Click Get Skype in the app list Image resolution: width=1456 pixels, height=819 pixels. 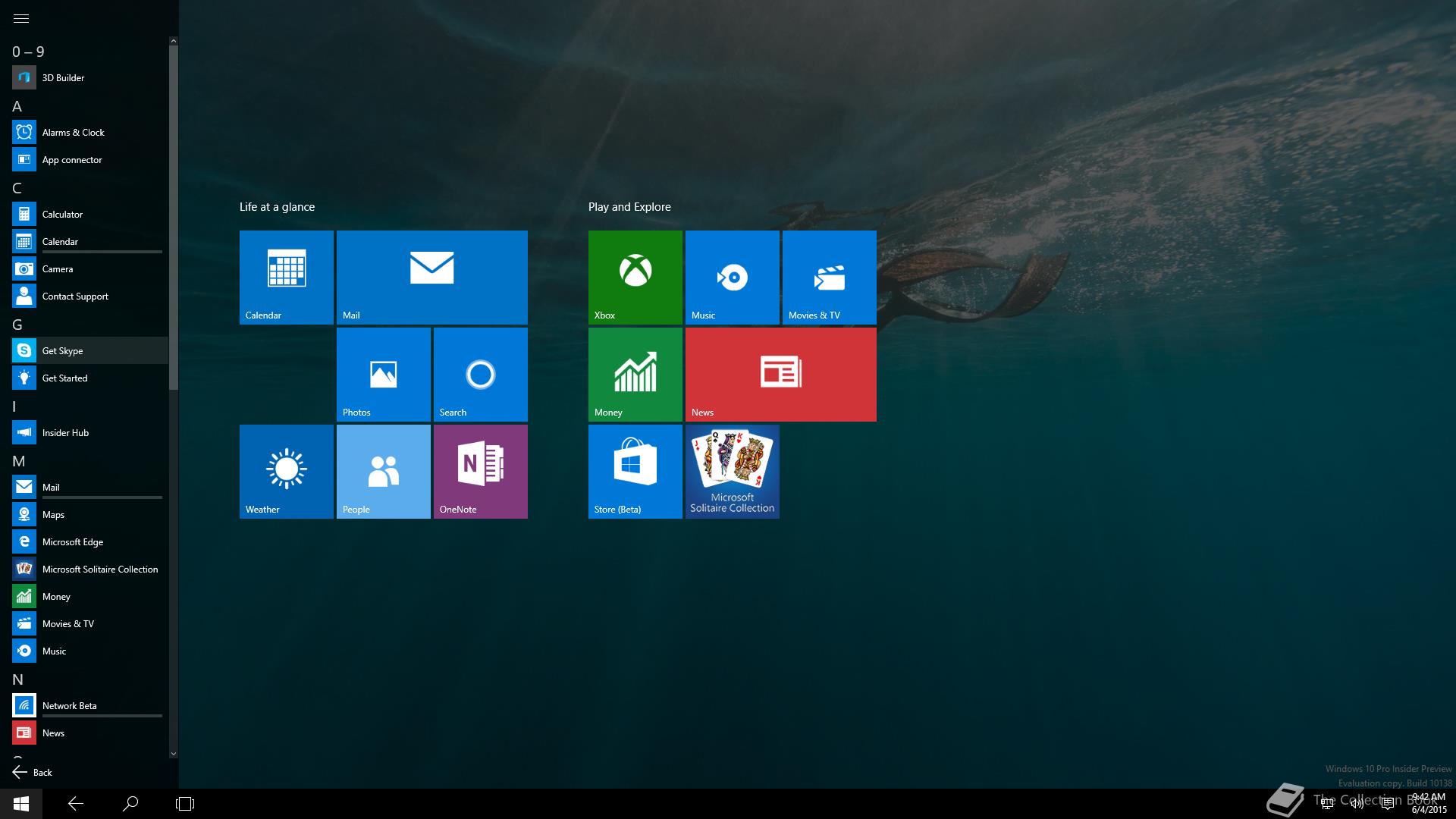pyautogui.click(x=89, y=350)
